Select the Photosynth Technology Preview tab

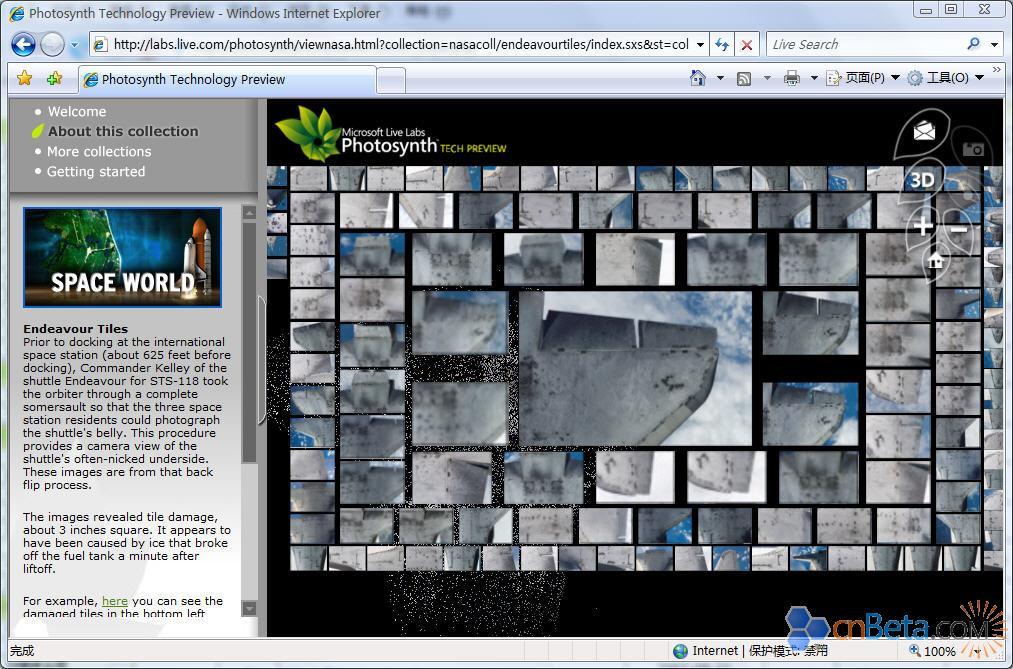pyautogui.click(x=227, y=79)
